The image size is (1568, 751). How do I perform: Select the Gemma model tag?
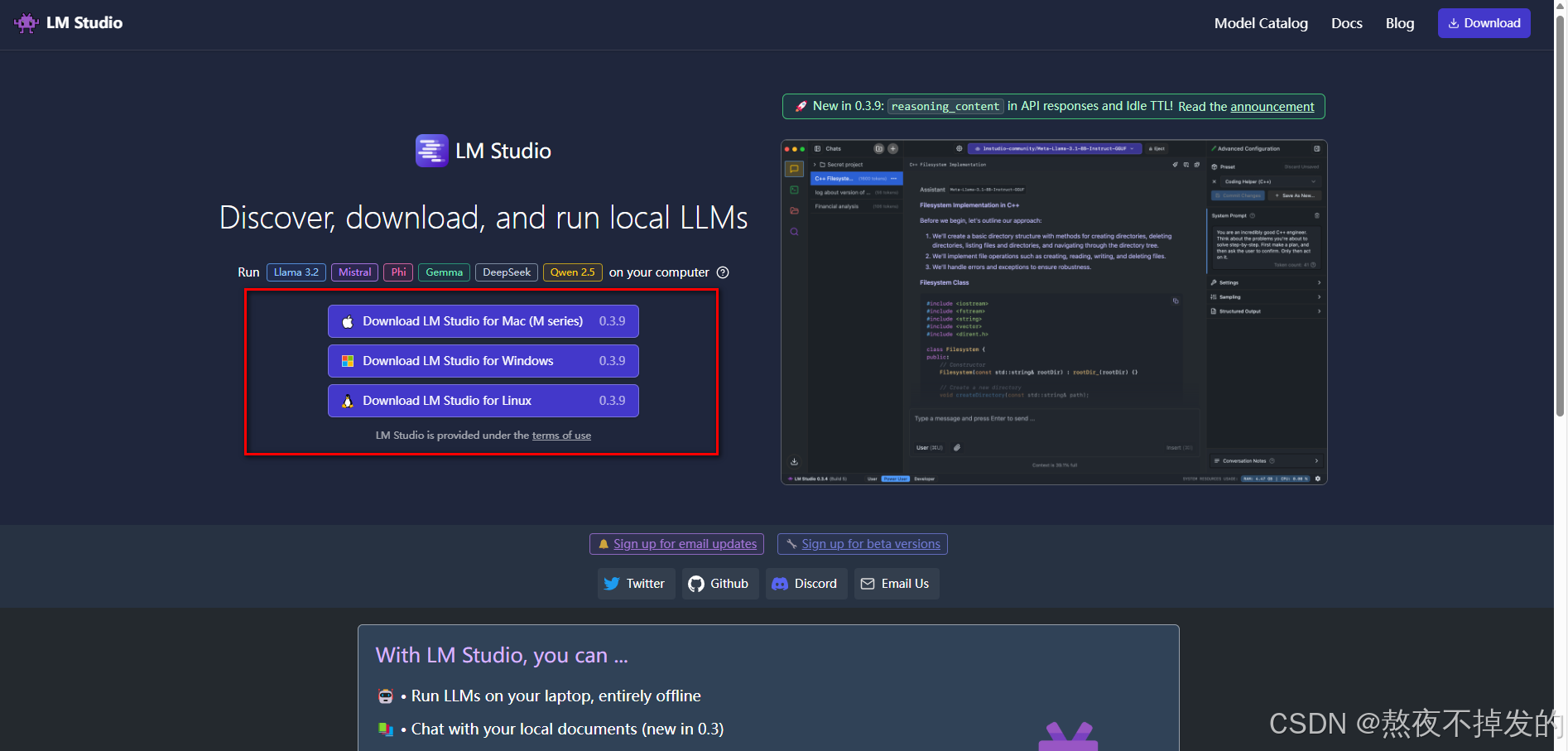444,272
